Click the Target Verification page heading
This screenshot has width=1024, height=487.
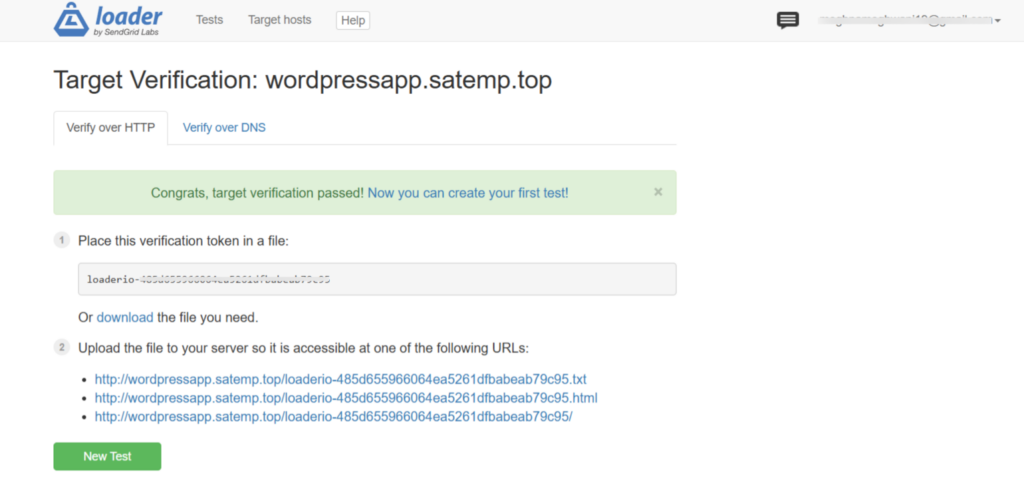point(302,80)
